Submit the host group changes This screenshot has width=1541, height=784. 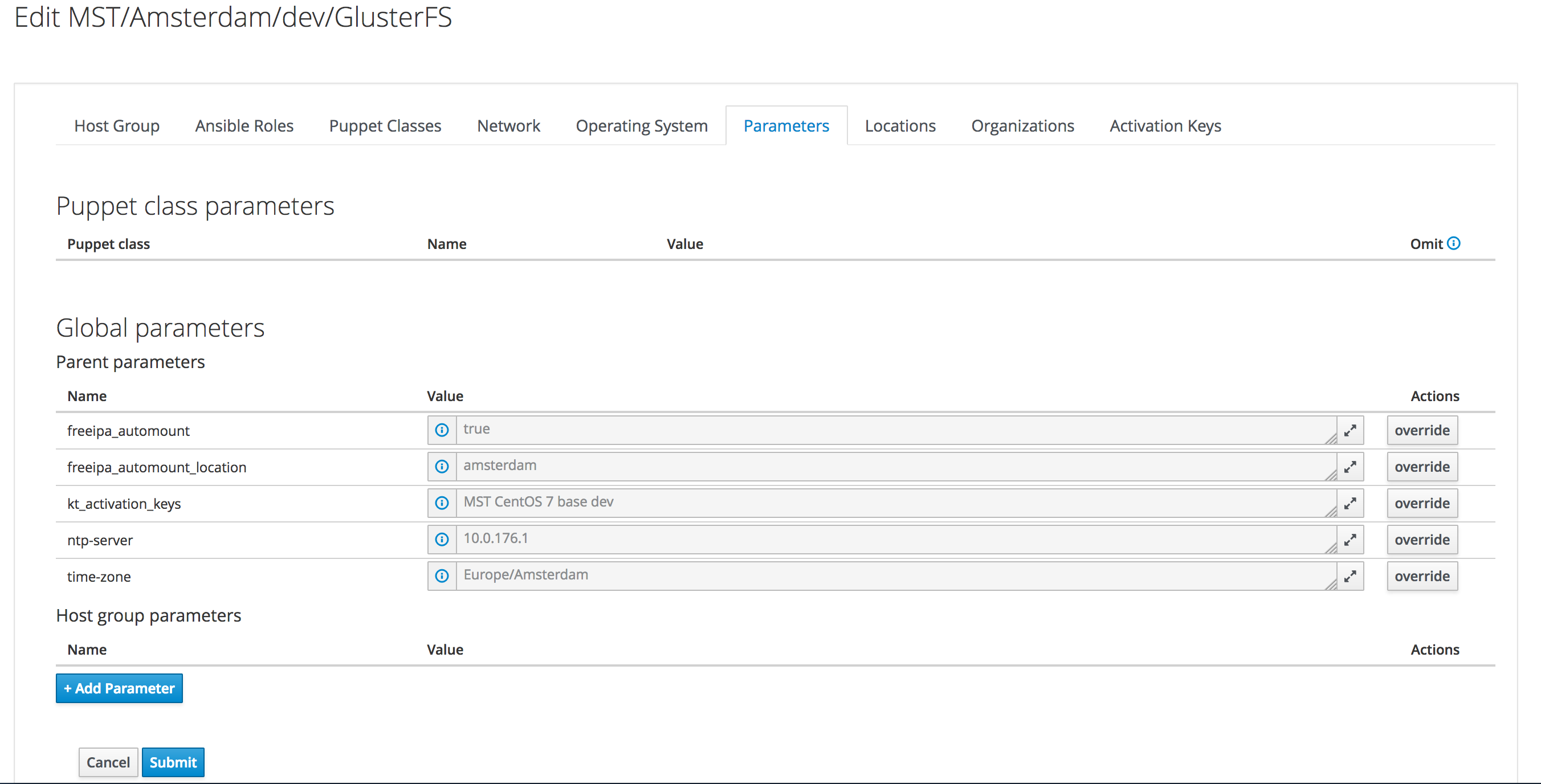[x=173, y=762]
